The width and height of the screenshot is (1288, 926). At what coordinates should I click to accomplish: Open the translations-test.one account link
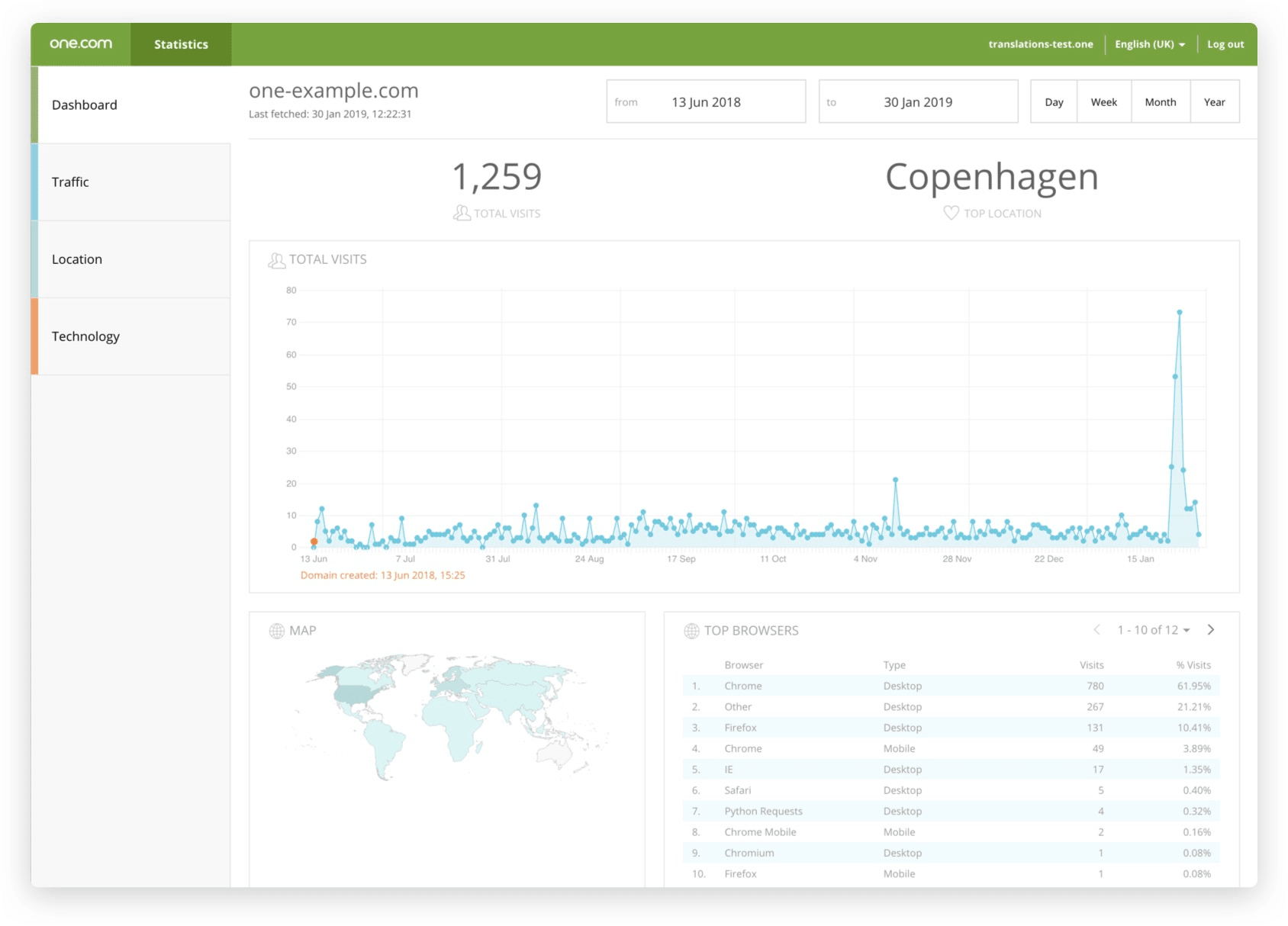point(1041,44)
